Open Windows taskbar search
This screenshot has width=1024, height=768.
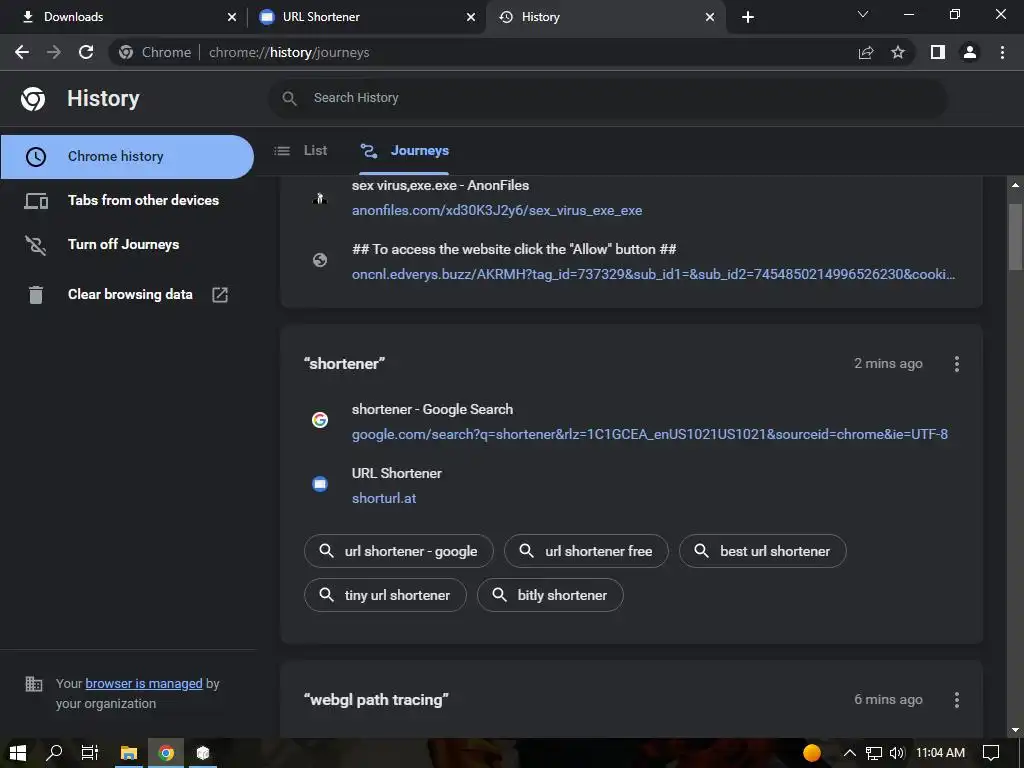(54, 753)
